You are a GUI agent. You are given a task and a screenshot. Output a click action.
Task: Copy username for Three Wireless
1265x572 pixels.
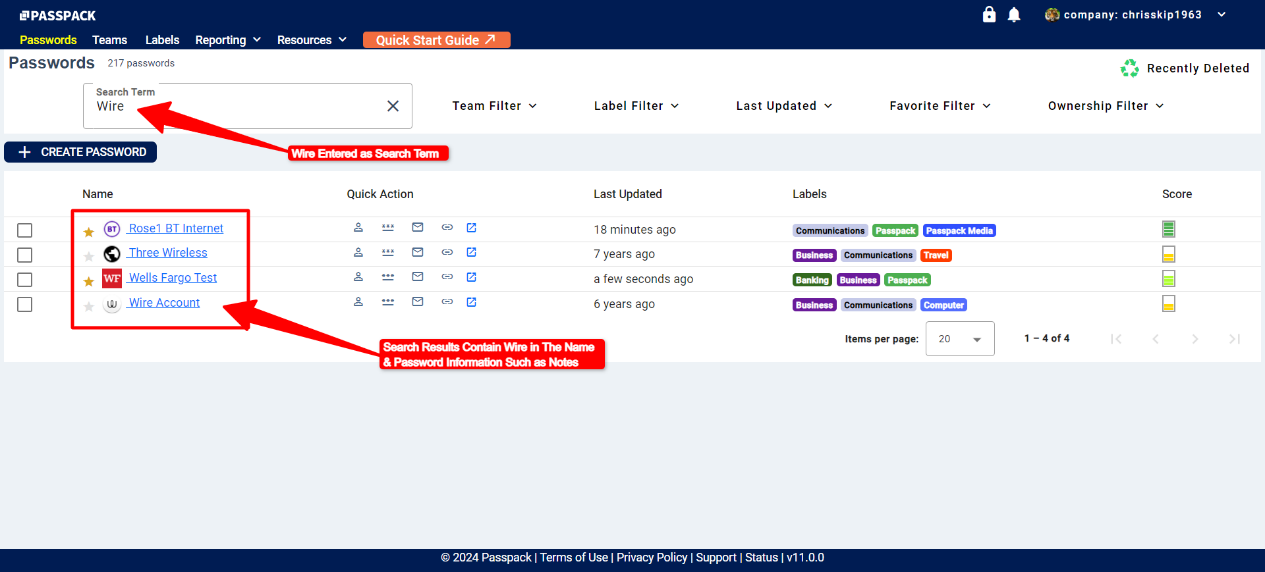(x=358, y=252)
